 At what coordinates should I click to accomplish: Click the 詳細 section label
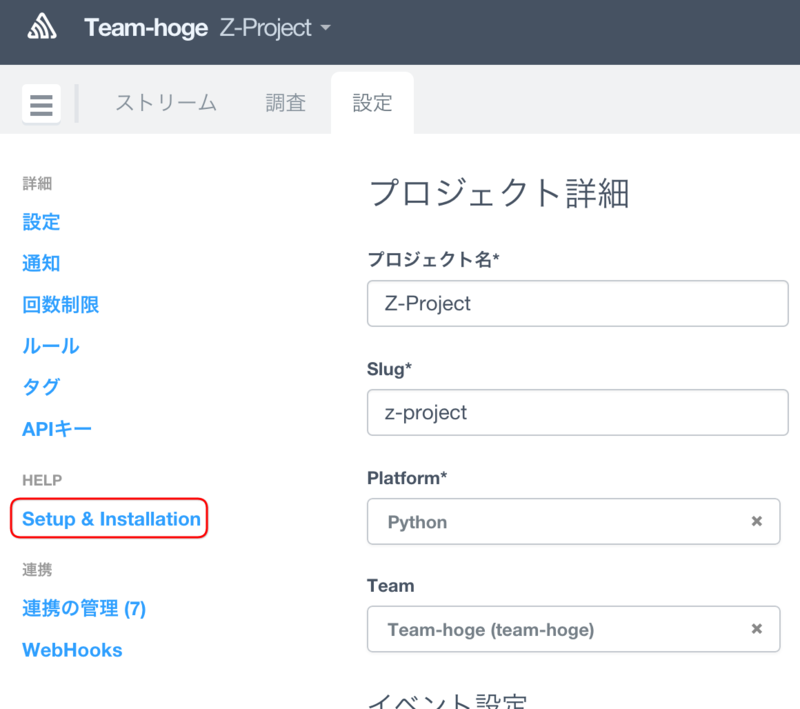pos(37,184)
